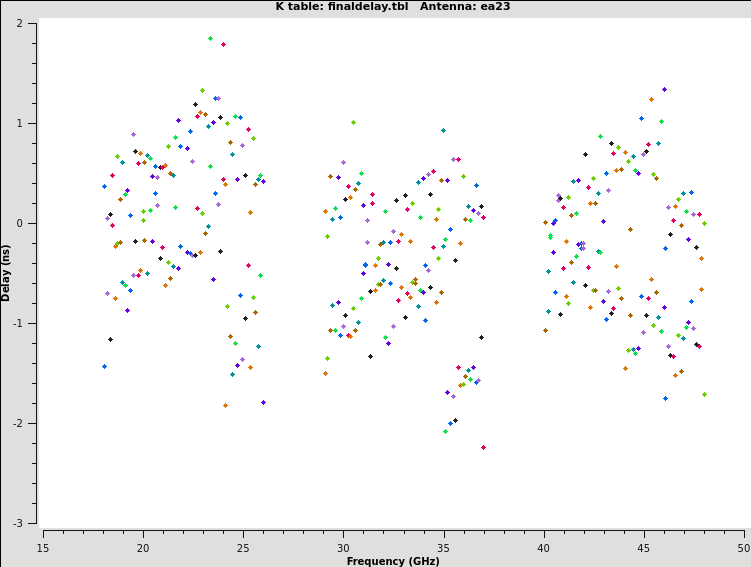Click the 'Delay (ns)' y-axis label
Viewport: 751px width, 567px height.
coord(6,273)
